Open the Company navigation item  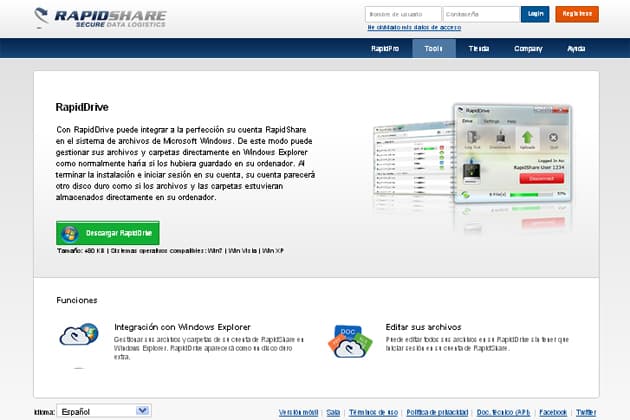(528, 48)
